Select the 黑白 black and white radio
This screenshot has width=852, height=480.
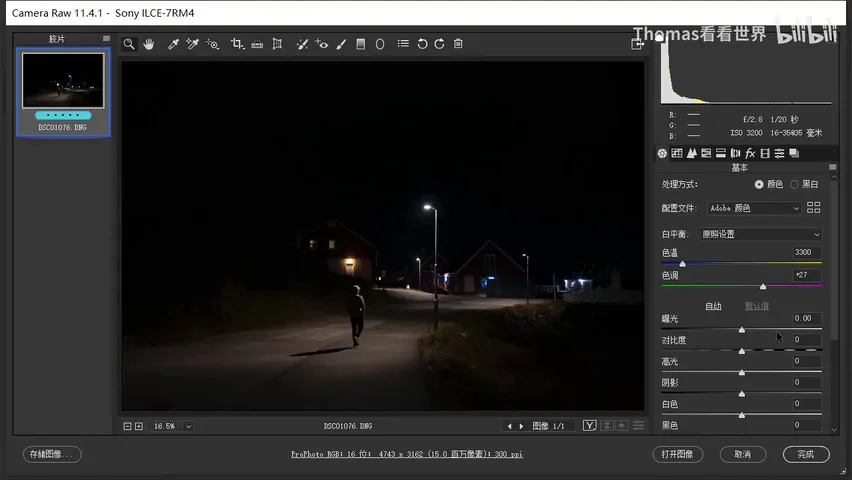(794, 185)
